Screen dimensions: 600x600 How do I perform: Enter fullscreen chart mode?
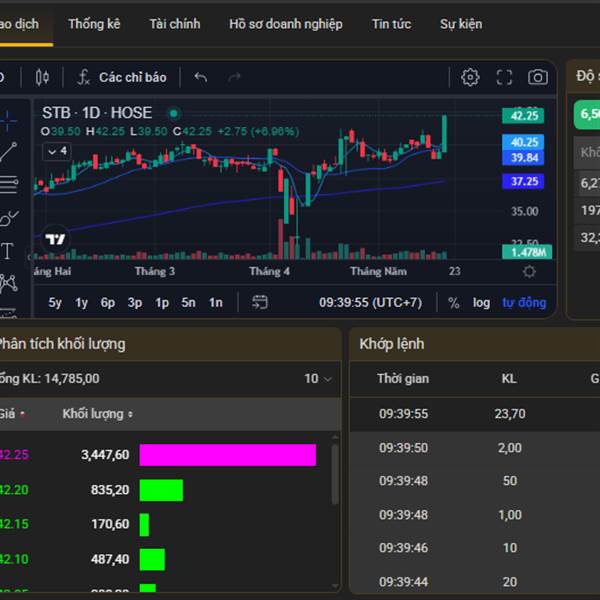(x=504, y=77)
